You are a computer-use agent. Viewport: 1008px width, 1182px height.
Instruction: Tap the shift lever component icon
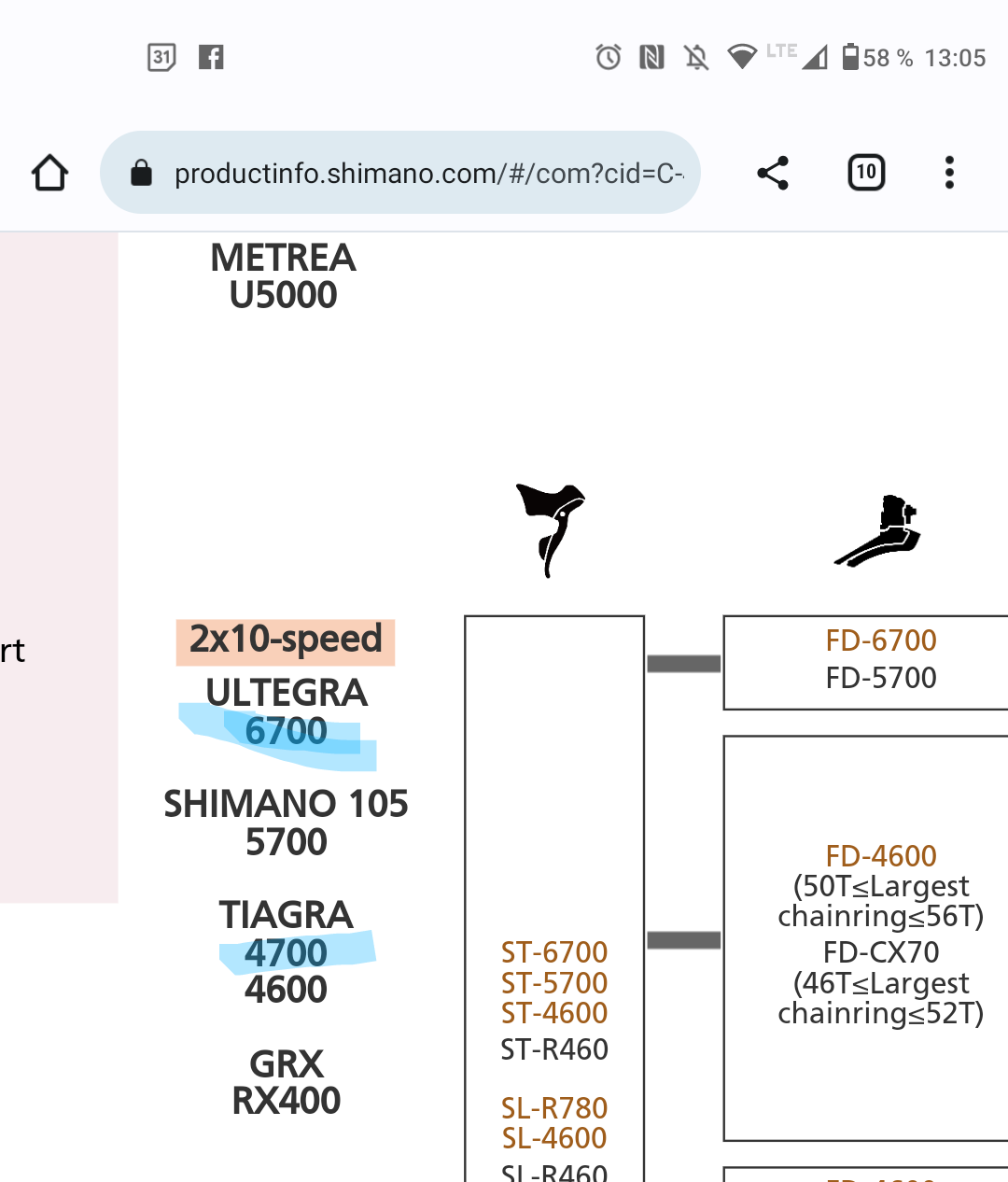point(552,529)
